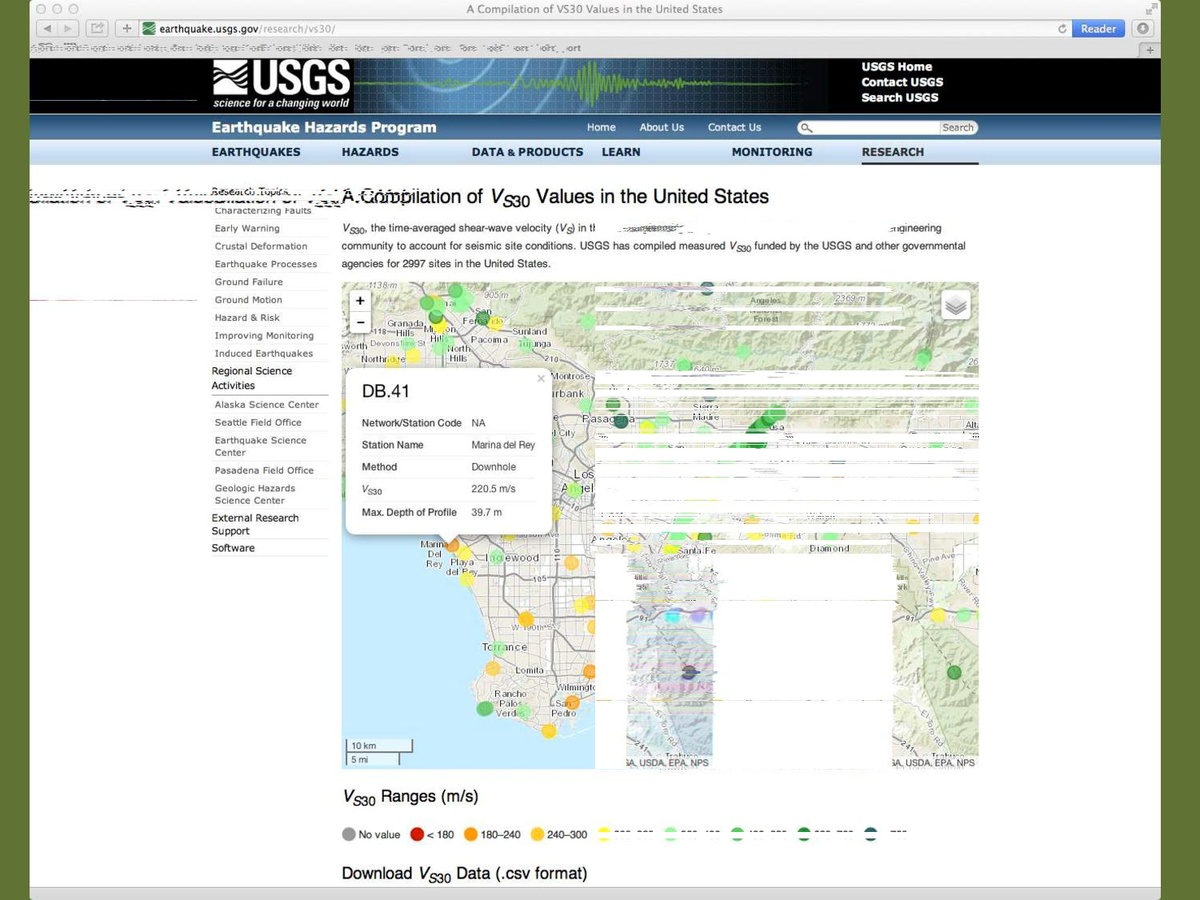Close the DB.41 station popup
1200x900 pixels.
pos(541,379)
